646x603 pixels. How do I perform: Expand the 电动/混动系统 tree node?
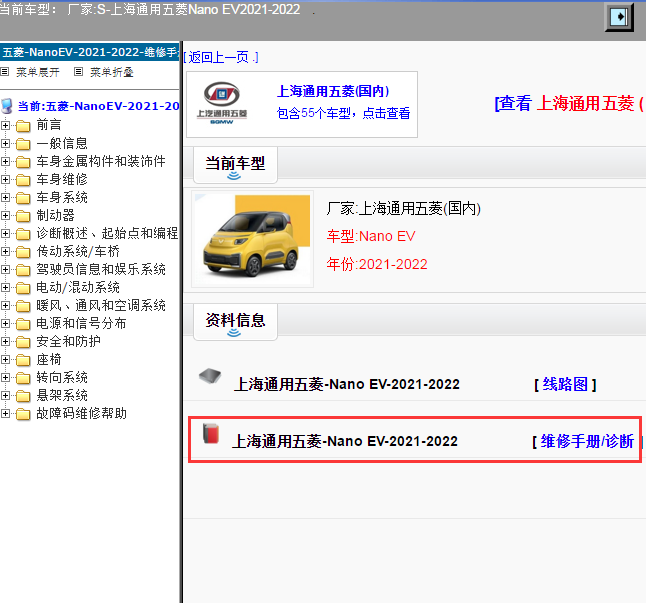tap(5, 287)
